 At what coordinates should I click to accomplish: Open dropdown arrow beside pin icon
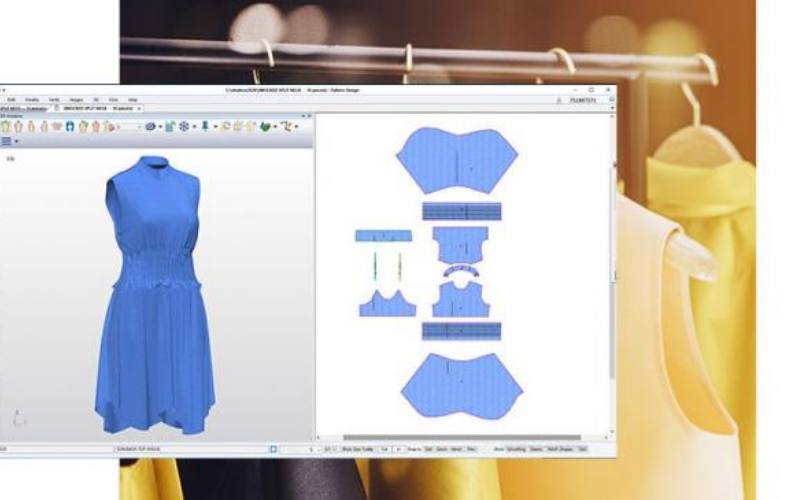(214, 126)
